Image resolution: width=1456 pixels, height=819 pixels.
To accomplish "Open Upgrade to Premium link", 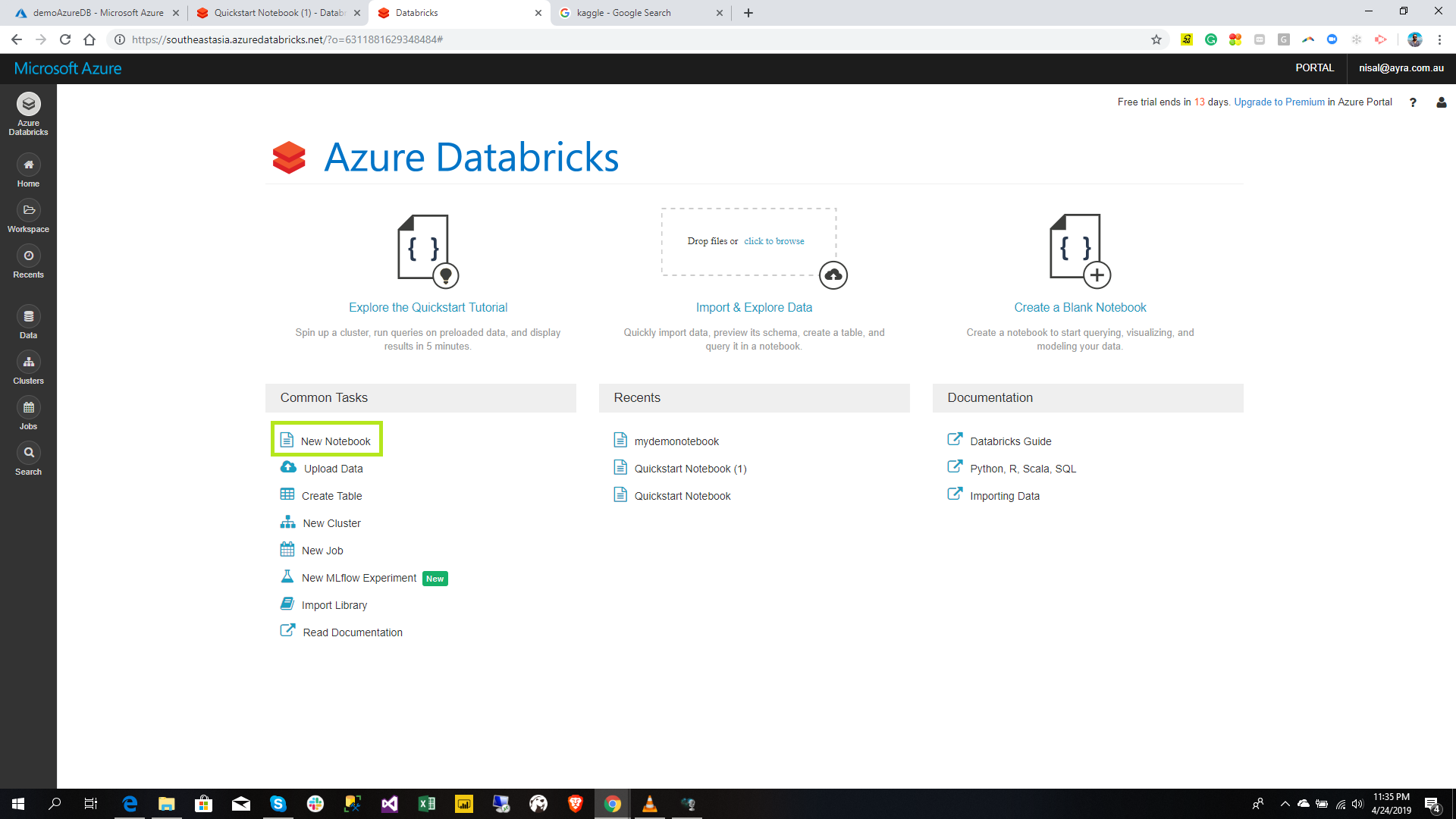I will click(x=1279, y=102).
